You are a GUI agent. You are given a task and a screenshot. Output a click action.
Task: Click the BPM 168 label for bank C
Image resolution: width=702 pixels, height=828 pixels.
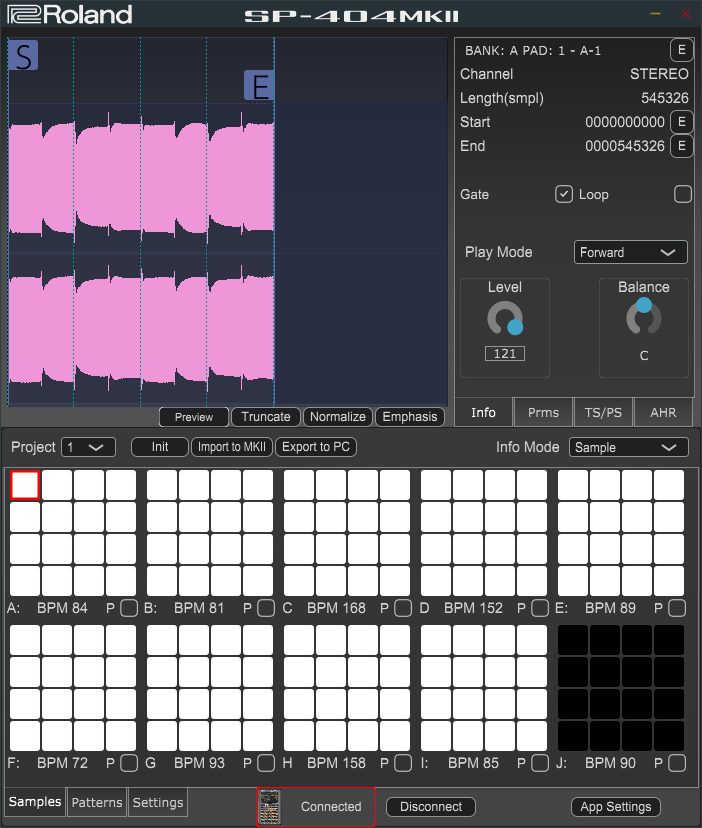(x=336, y=608)
